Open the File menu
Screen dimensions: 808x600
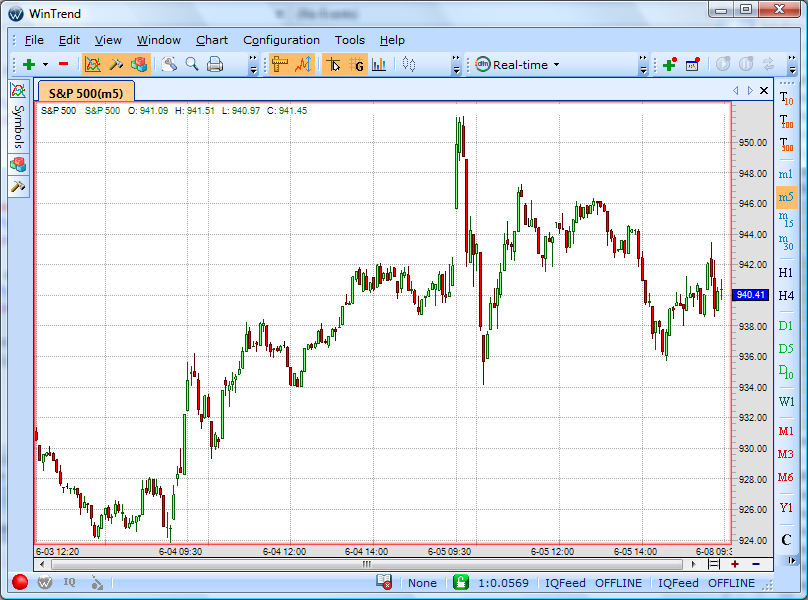(x=34, y=40)
